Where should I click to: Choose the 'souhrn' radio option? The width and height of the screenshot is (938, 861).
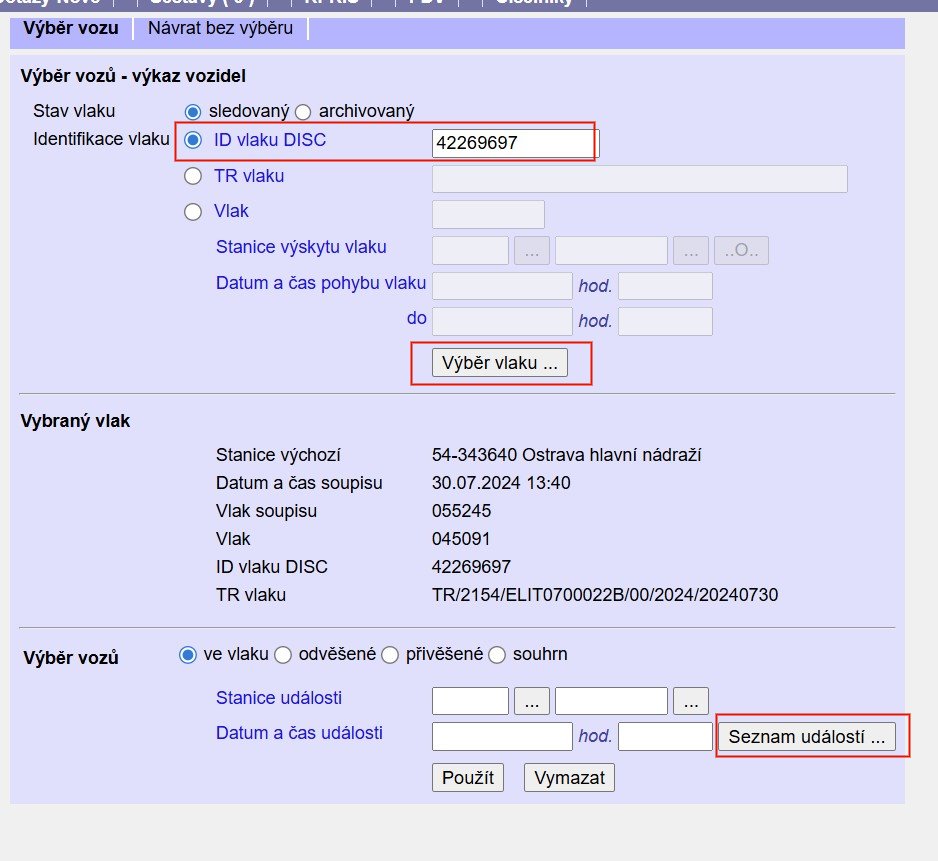497,655
